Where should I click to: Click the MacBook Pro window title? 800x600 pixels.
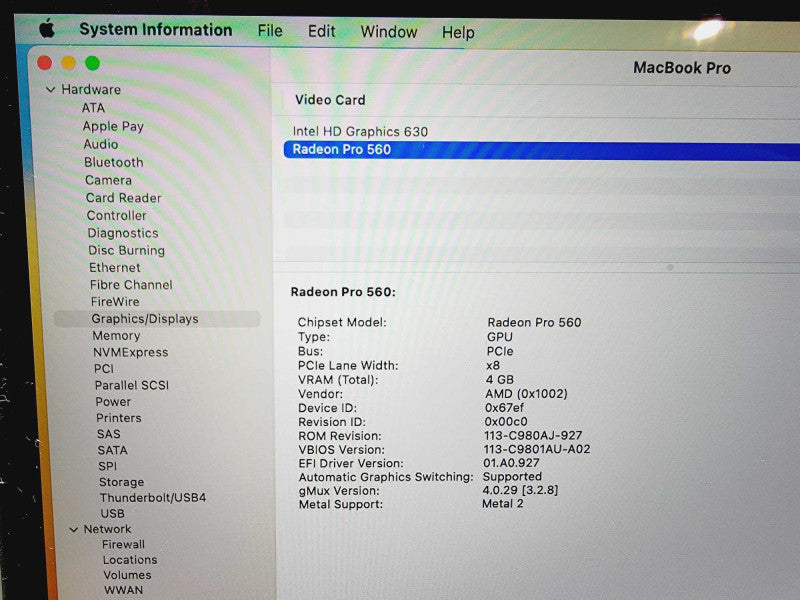coord(682,68)
